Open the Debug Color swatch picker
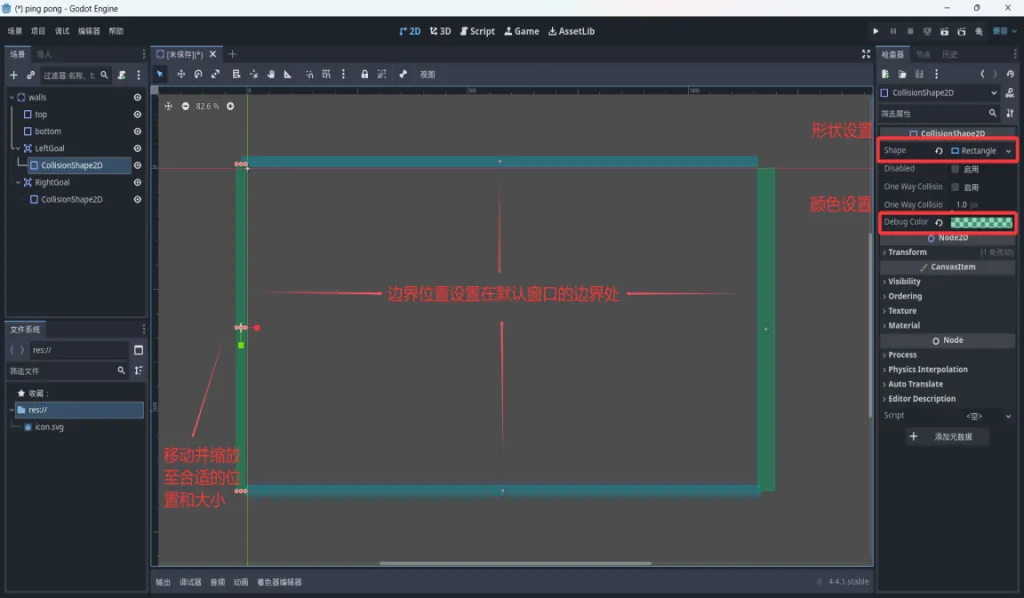Screen dimensions: 1024x598 pyautogui.click(x=981, y=223)
